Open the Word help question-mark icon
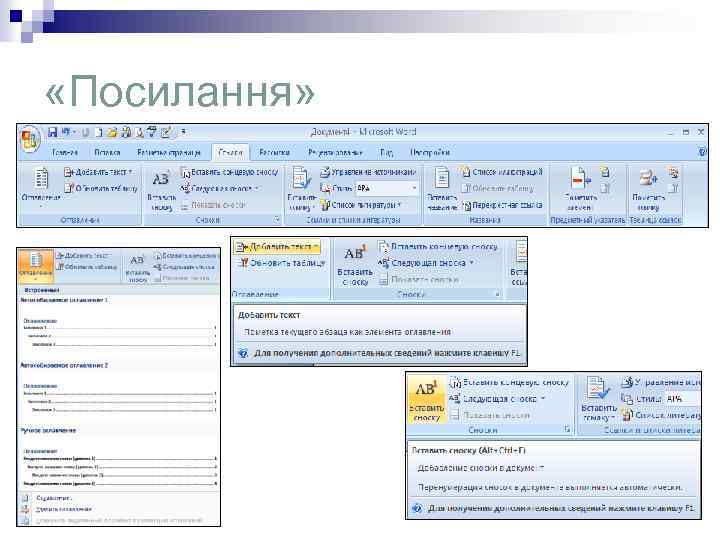Screen dimensions: 720x540 [702, 152]
